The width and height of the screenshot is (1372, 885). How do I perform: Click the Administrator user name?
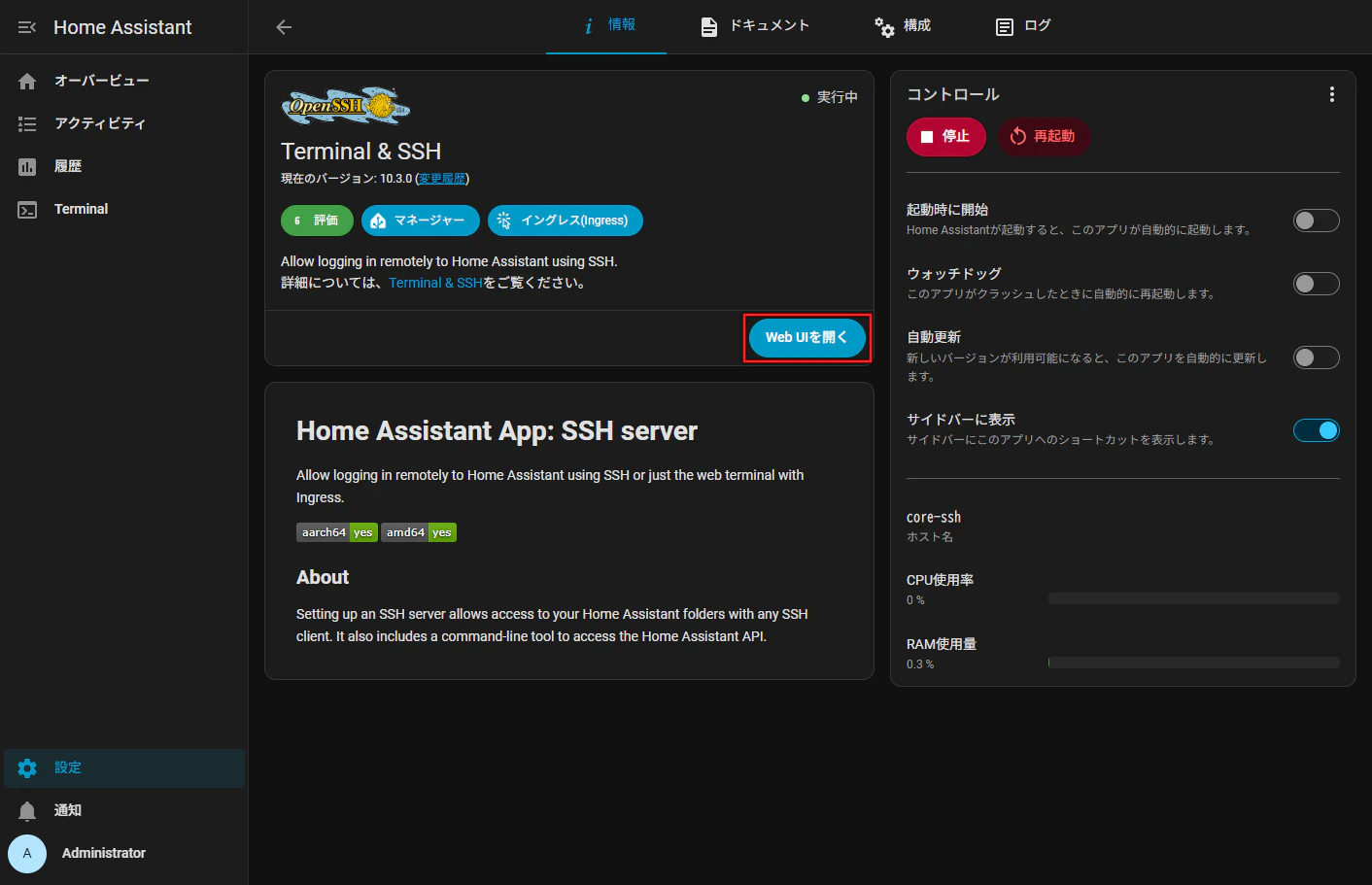point(104,853)
